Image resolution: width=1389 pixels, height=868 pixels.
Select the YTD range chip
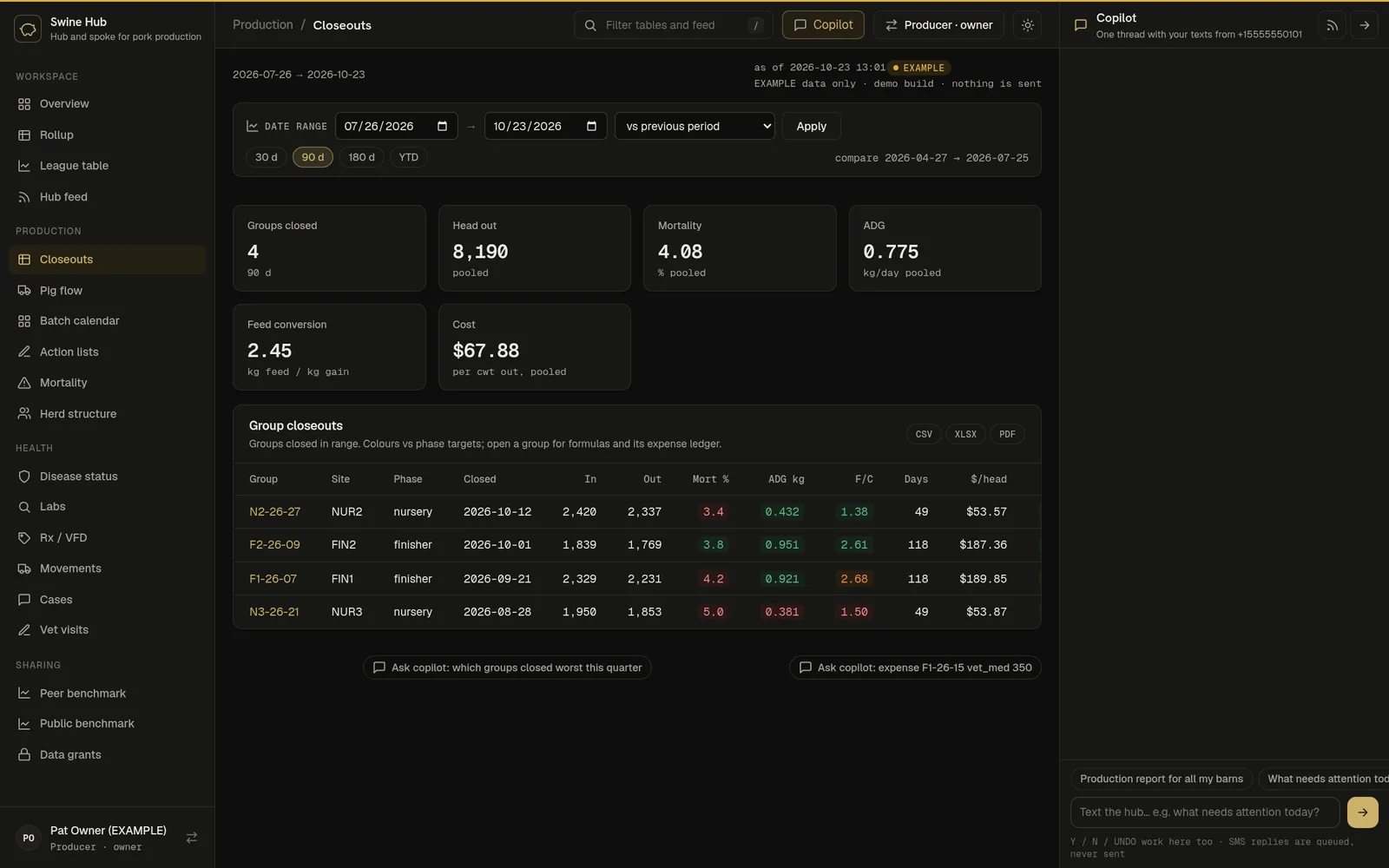[408, 157]
